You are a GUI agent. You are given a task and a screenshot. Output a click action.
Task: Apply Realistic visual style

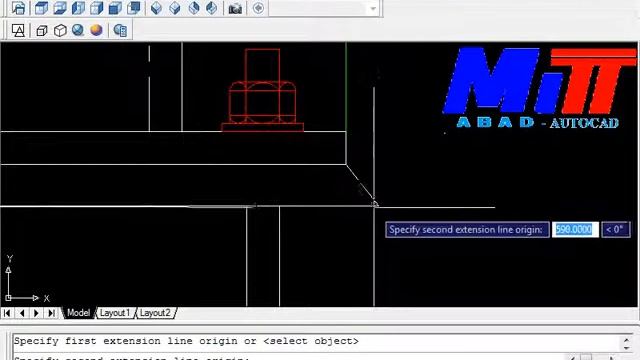78,30
